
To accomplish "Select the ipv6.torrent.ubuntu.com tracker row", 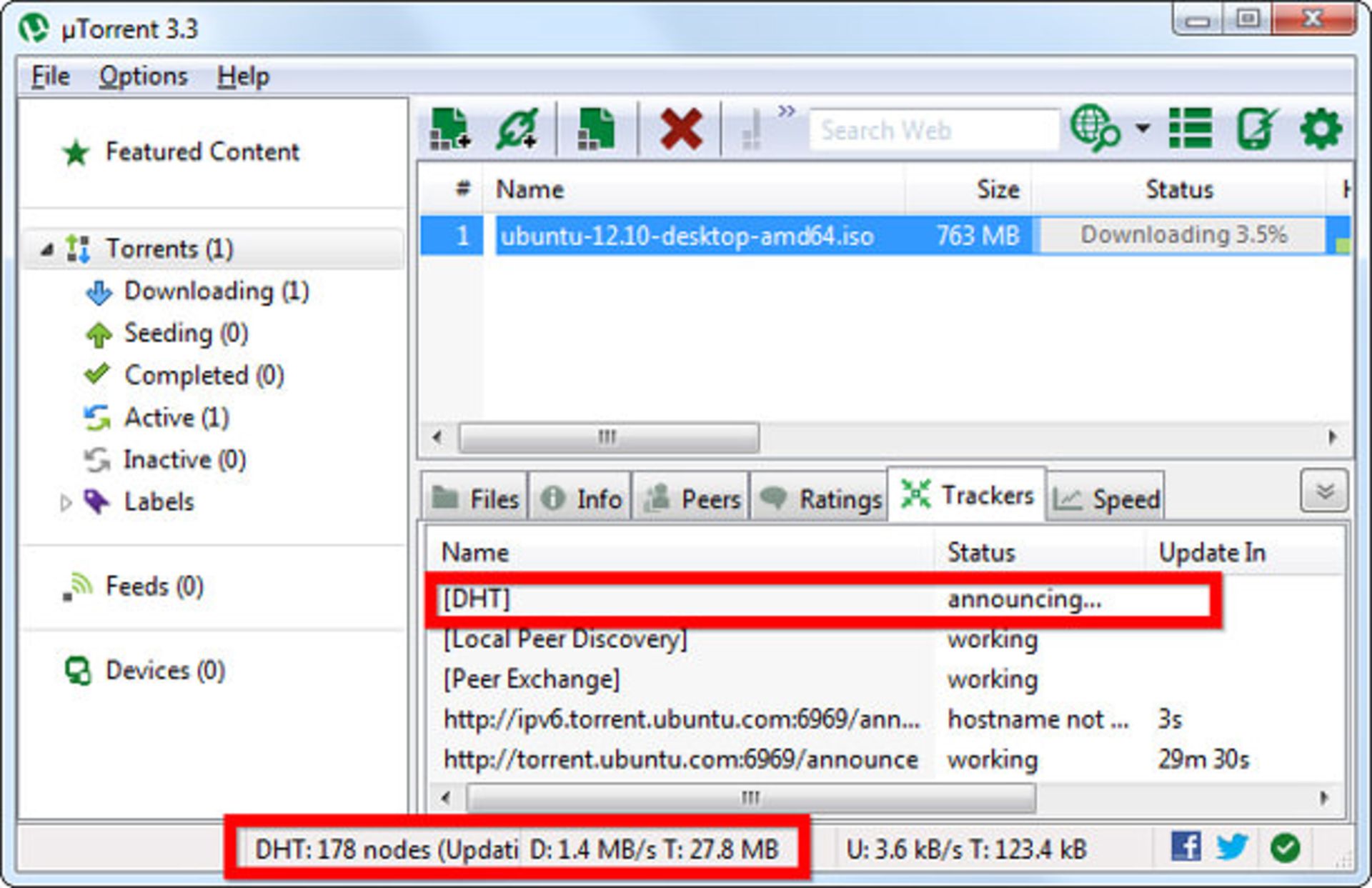I will click(x=886, y=719).
